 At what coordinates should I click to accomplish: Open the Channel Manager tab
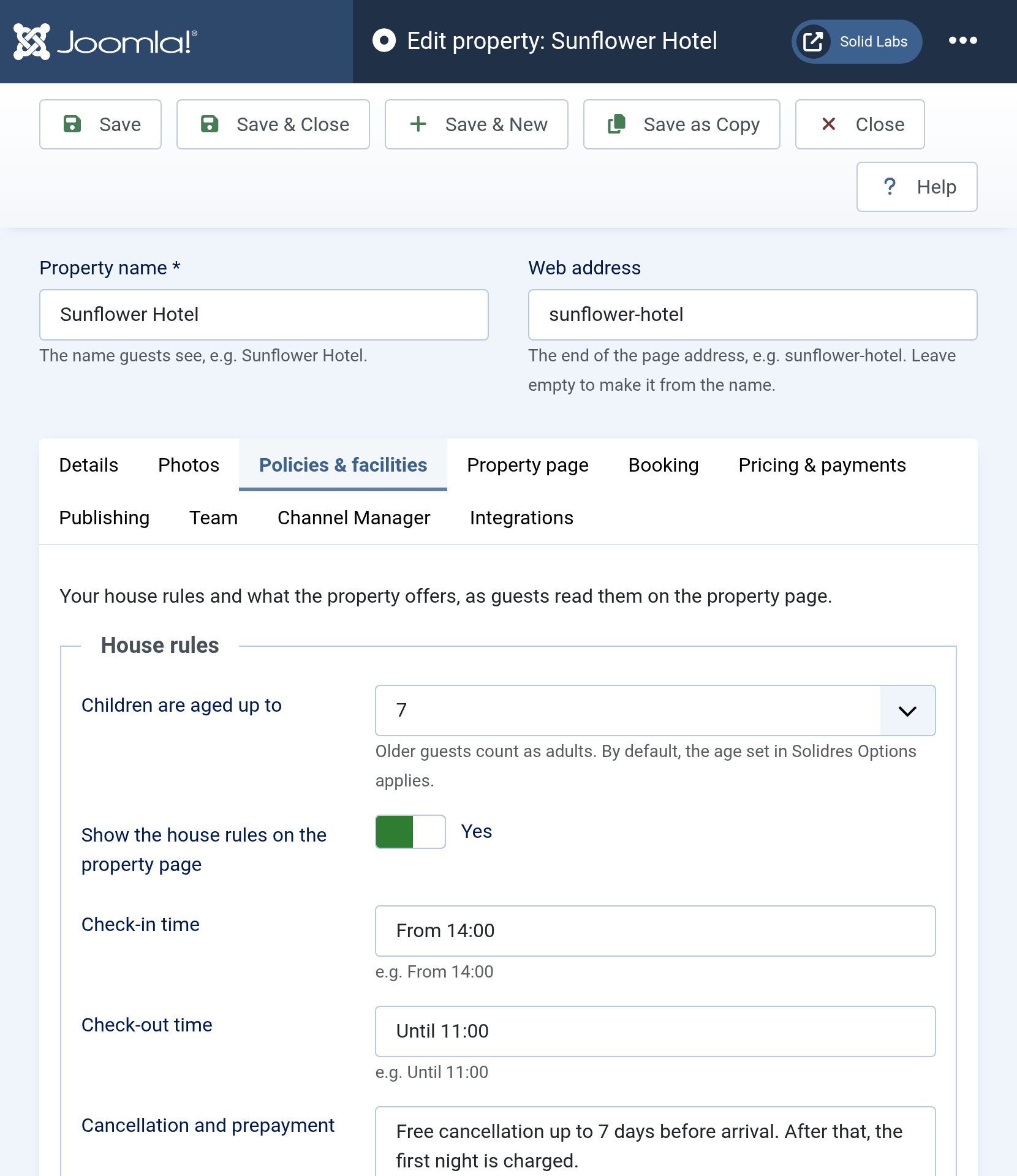pos(354,518)
